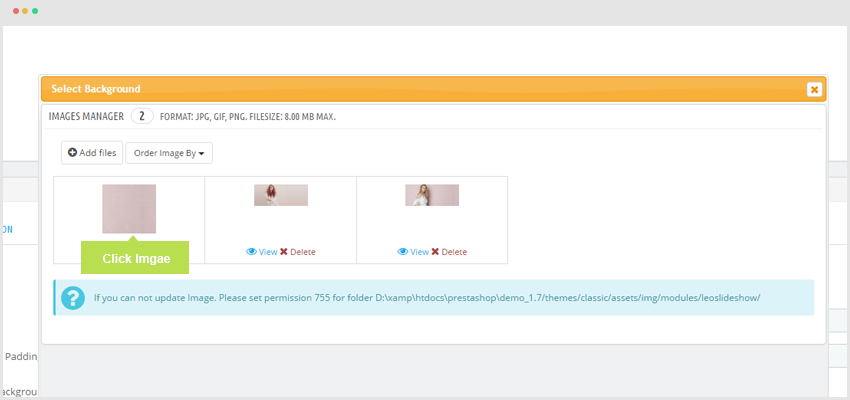This screenshot has height=400, width=850.
Task: View the red-haired woman image
Action: click(262, 252)
